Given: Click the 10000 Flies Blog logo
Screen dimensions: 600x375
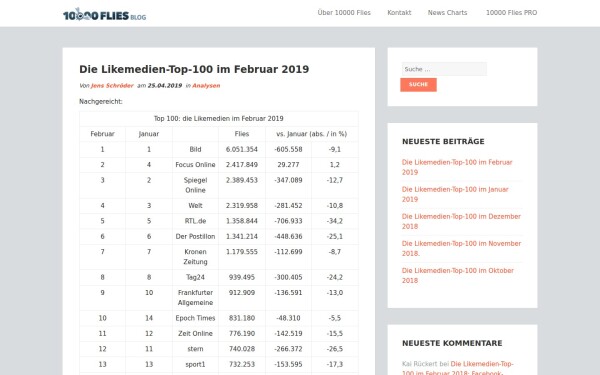Looking at the screenshot, I should [104, 15].
